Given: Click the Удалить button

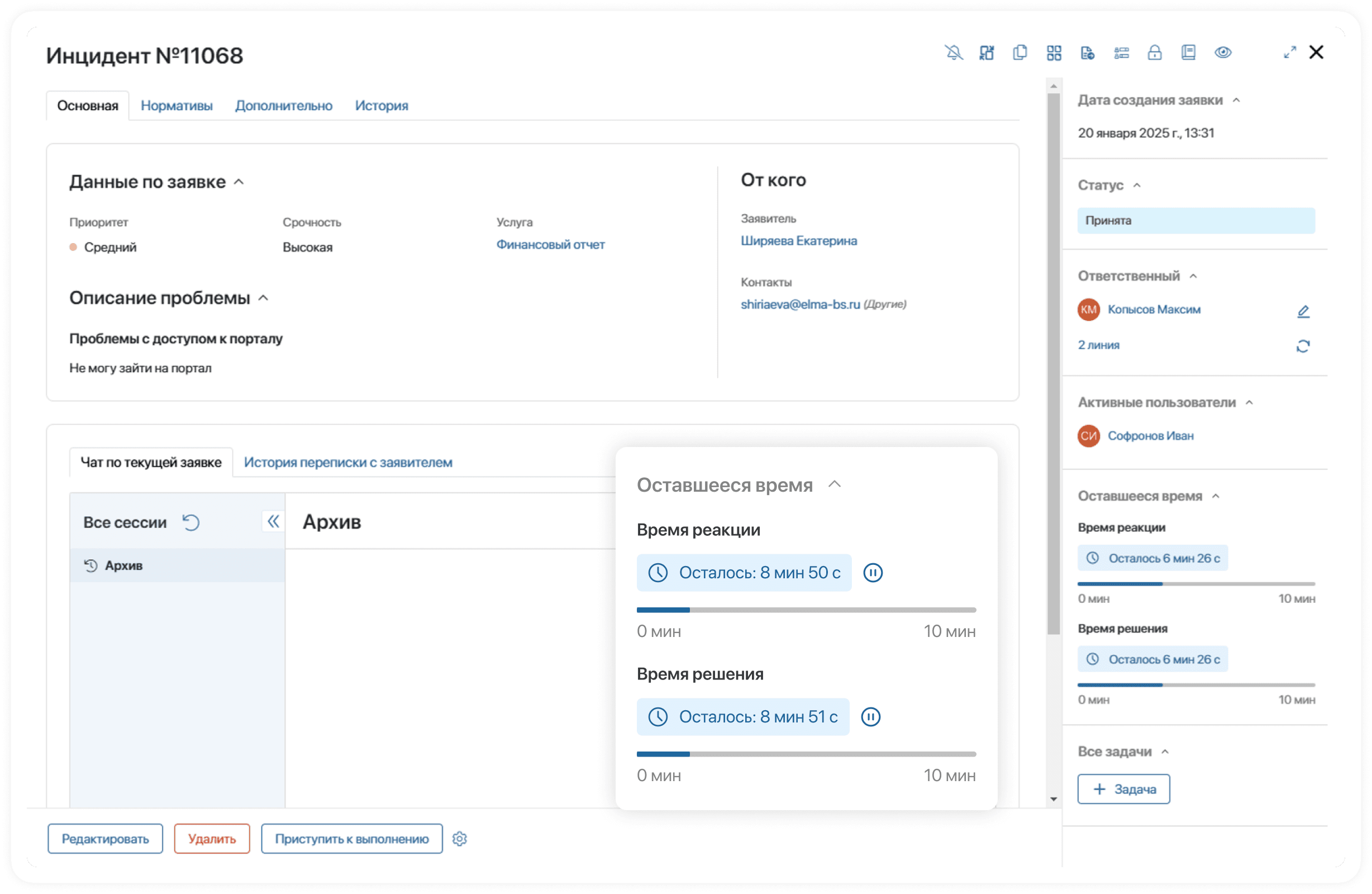Looking at the screenshot, I should (212, 839).
